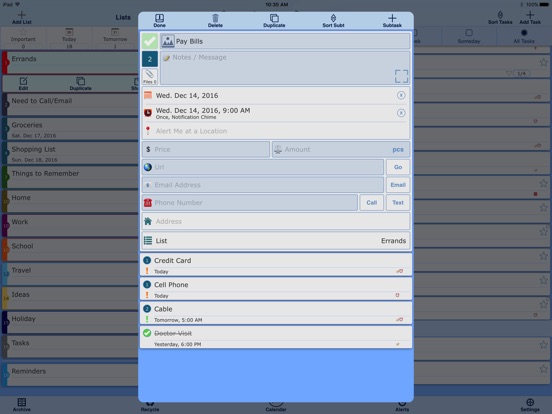Open the priority 2 selector box
552x414 pixels.
click(150, 59)
